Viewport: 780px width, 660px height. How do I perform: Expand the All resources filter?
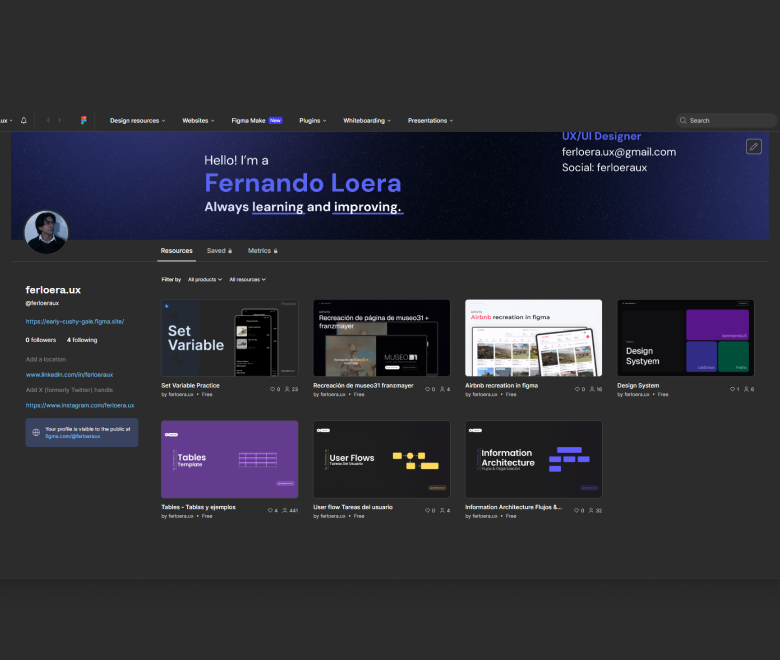tap(247, 279)
